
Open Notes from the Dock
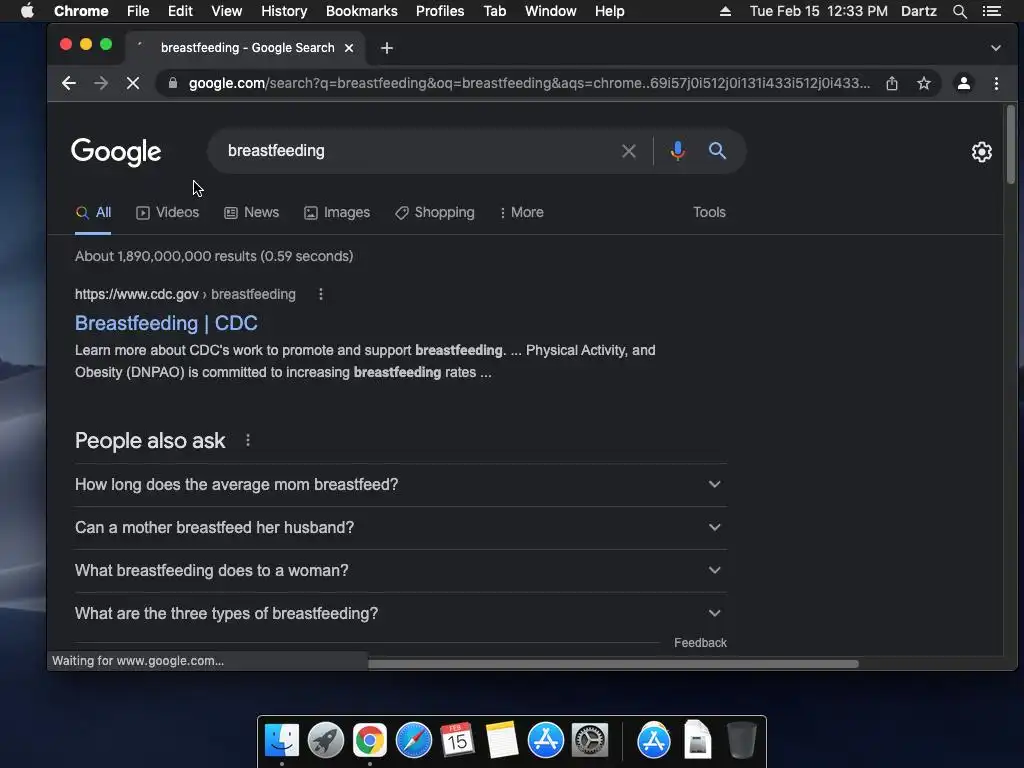[502, 740]
